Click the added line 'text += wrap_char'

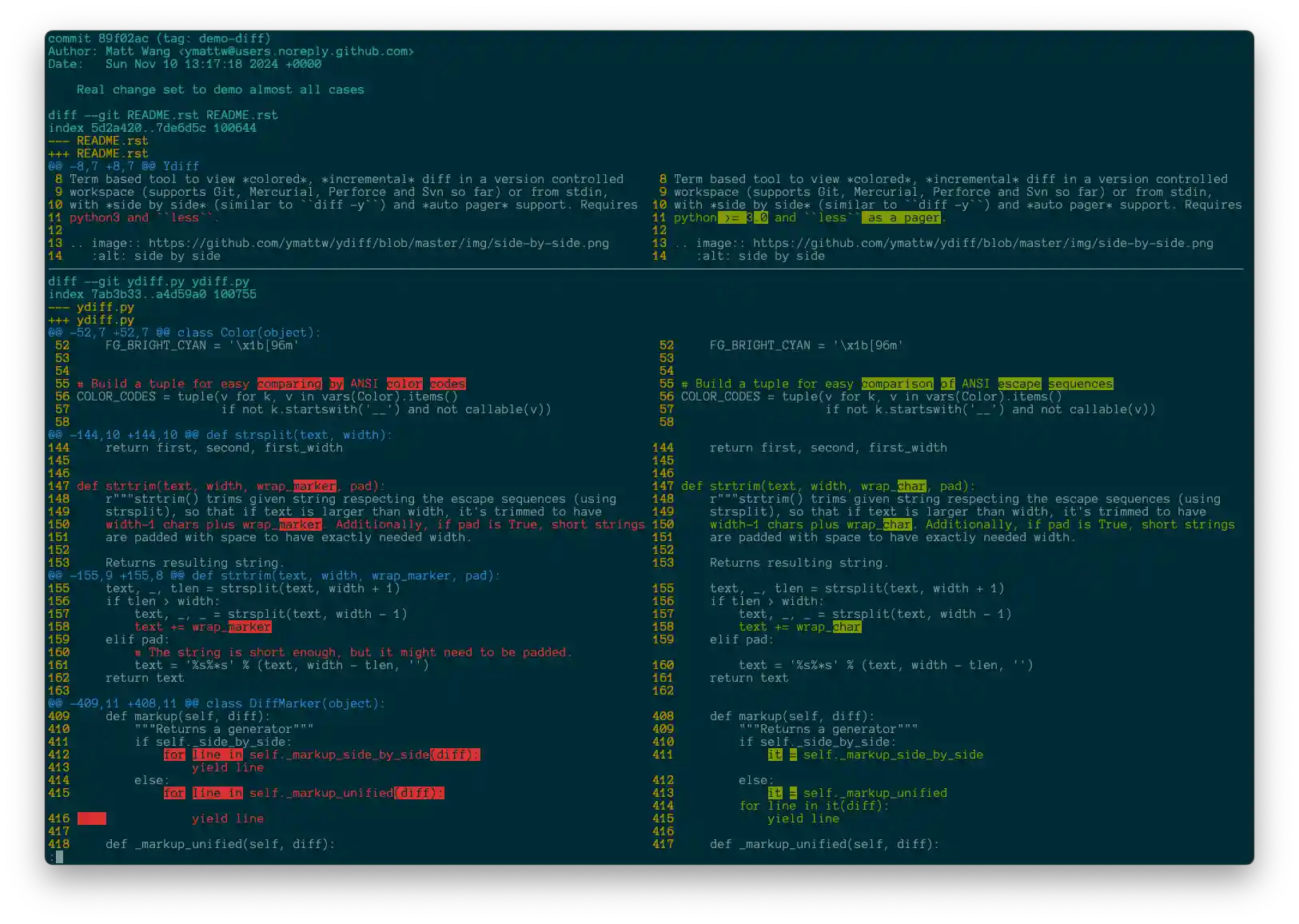800,627
